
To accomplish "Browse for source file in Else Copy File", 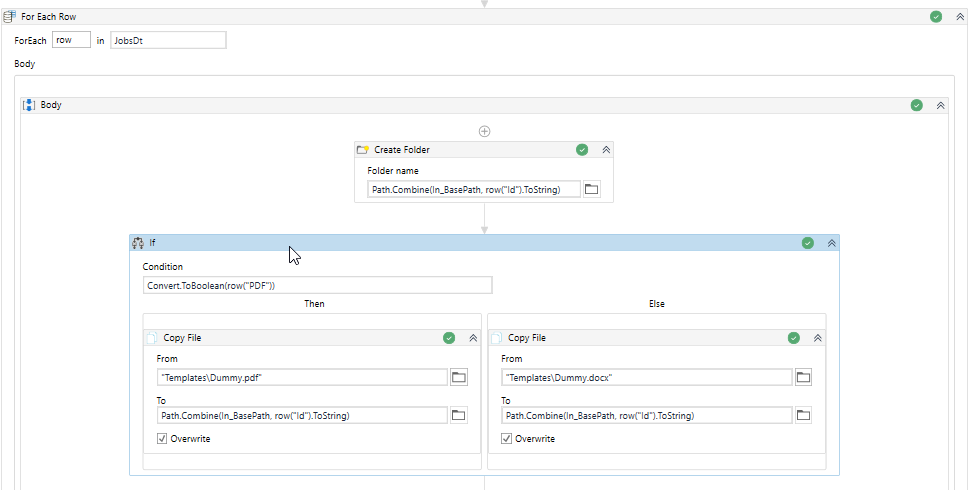I will tap(803, 377).
